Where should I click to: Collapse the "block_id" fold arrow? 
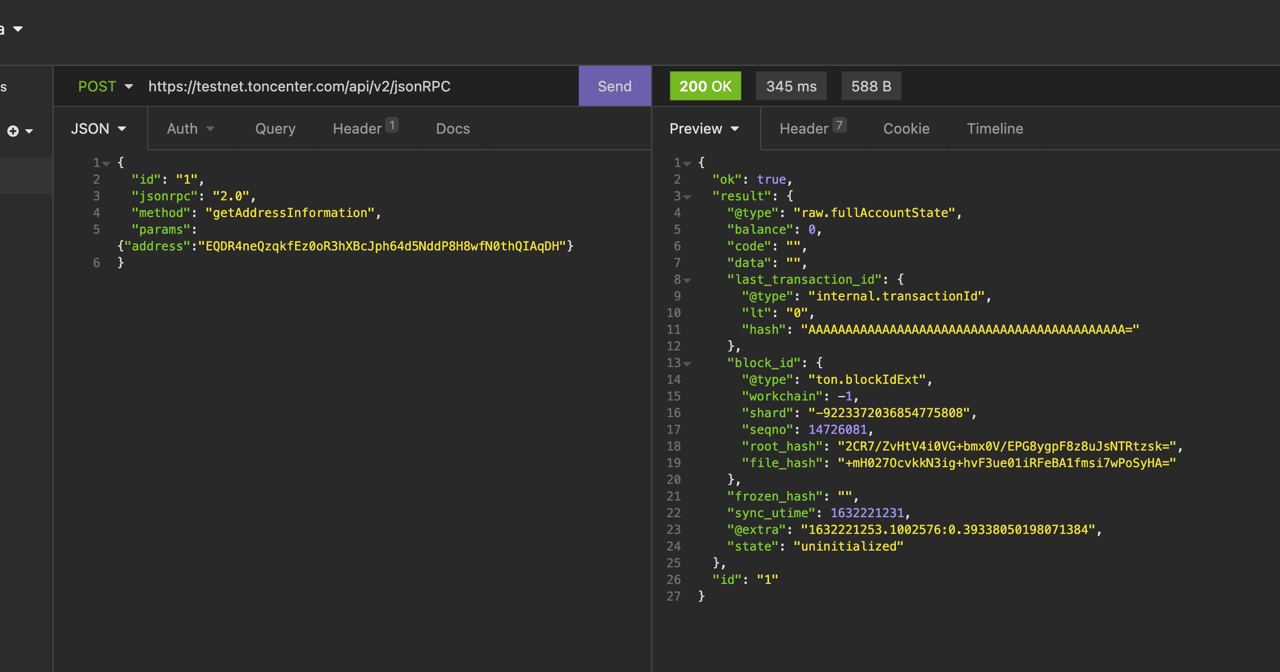click(x=687, y=363)
